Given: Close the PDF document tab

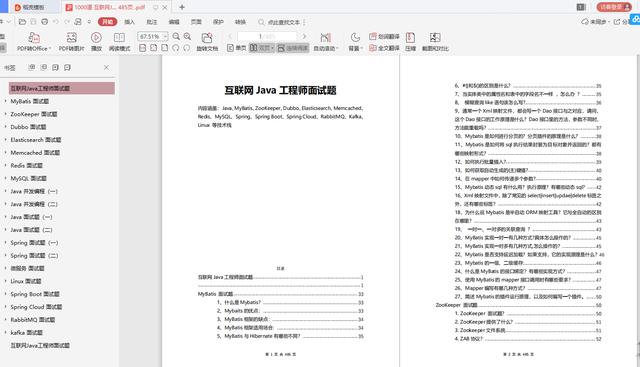Looking at the screenshot, I should point(165,7).
